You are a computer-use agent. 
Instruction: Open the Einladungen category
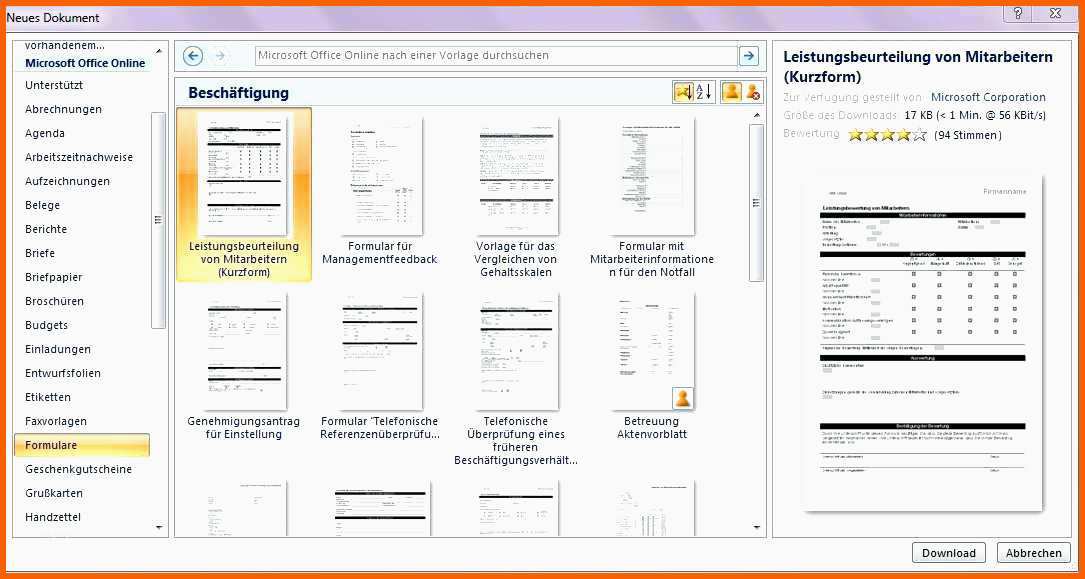(57, 349)
